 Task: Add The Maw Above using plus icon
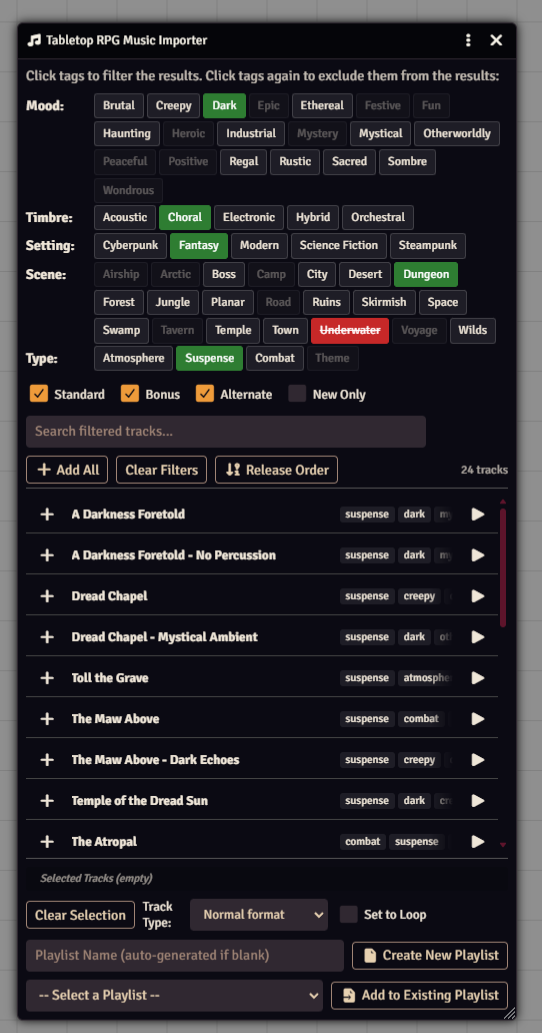click(x=47, y=718)
